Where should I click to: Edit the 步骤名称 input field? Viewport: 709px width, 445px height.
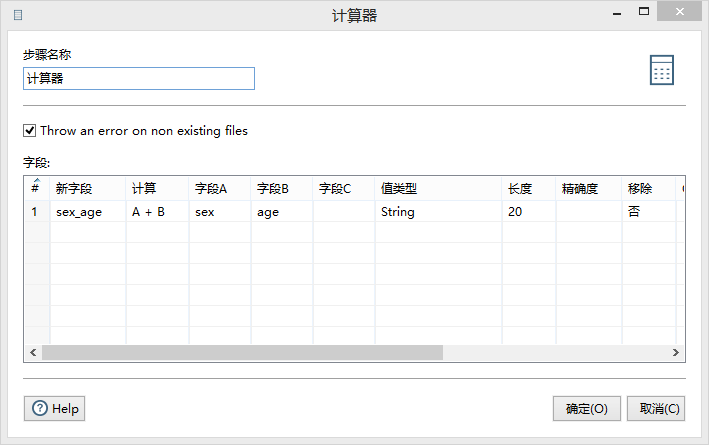(139, 79)
